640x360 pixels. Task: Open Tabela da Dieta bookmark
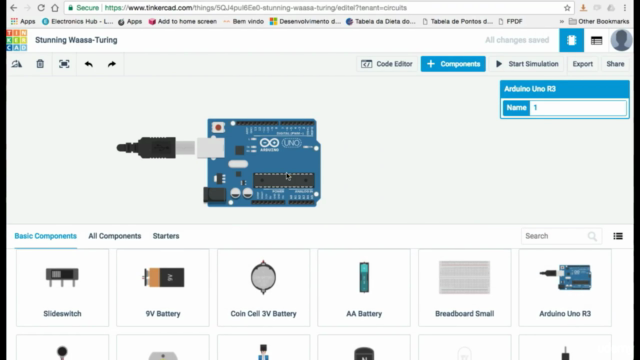[380, 21]
